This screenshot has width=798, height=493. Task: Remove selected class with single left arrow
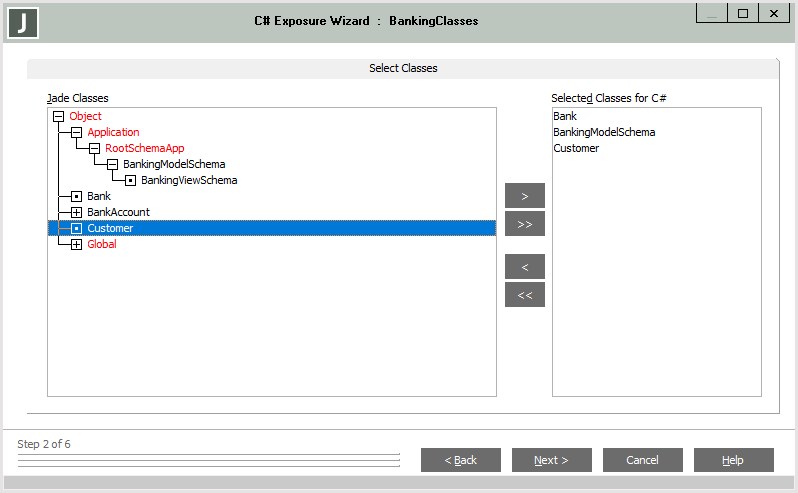click(x=525, y=266)
